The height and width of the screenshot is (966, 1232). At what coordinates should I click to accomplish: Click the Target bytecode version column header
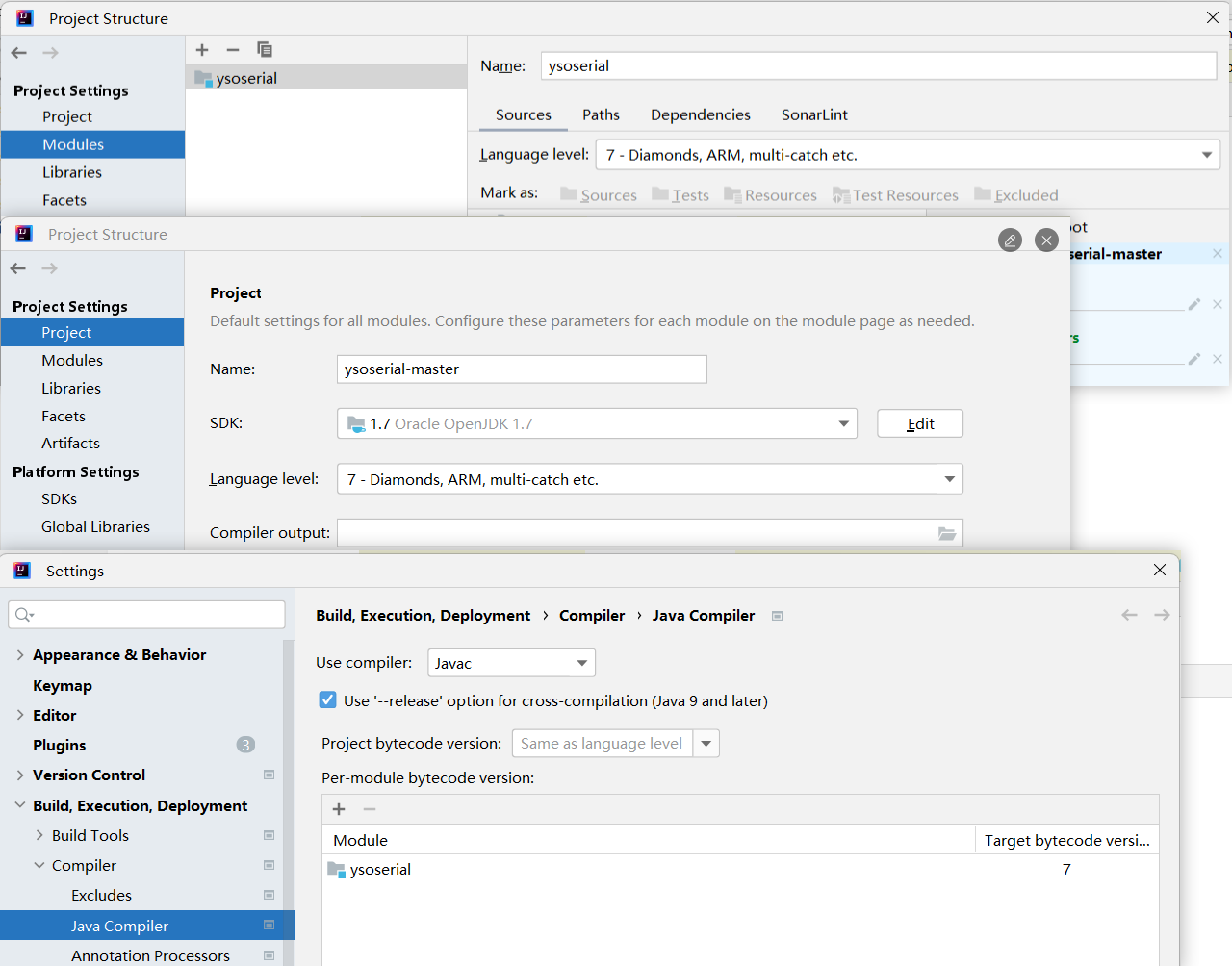(x=1066, y=841)
